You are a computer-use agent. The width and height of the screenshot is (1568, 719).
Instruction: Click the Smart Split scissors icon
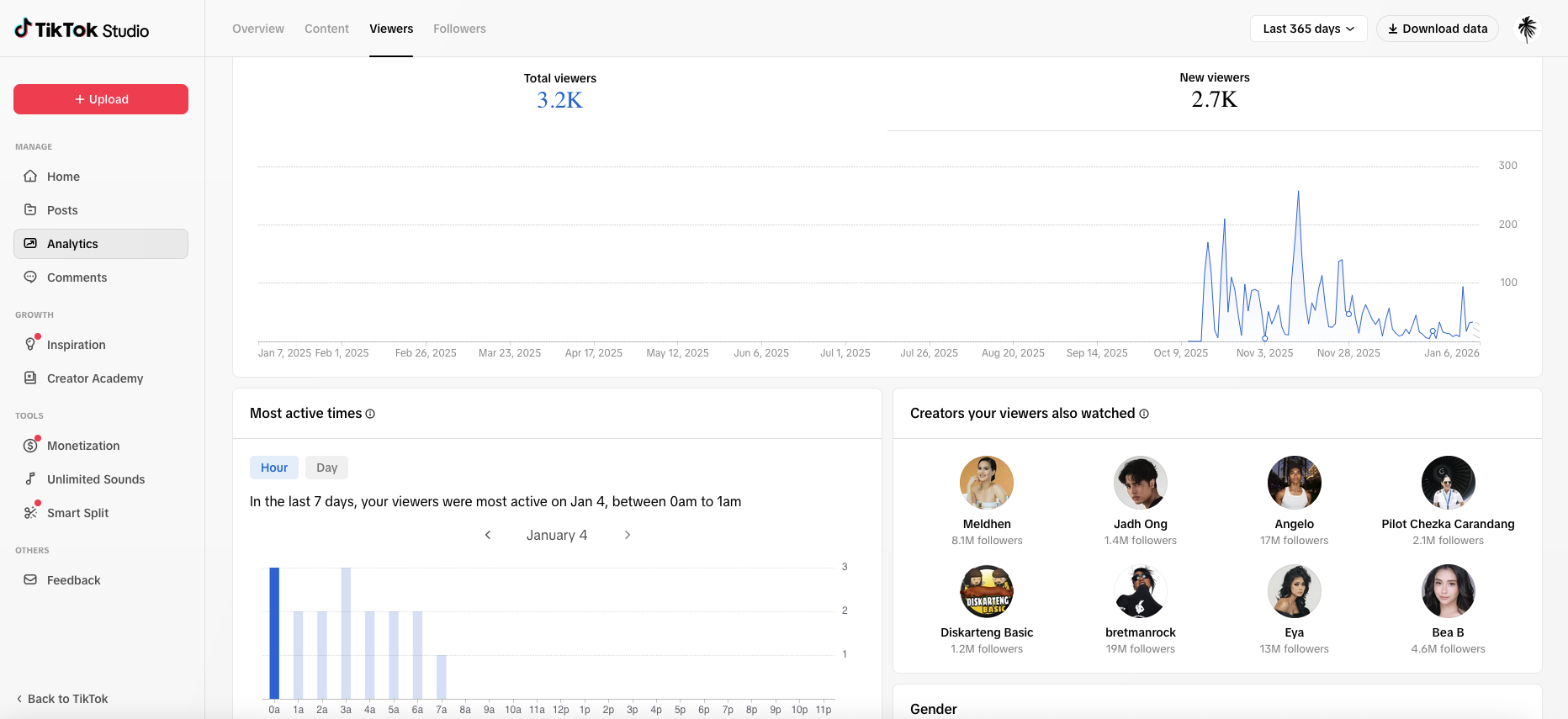[30, 513]
